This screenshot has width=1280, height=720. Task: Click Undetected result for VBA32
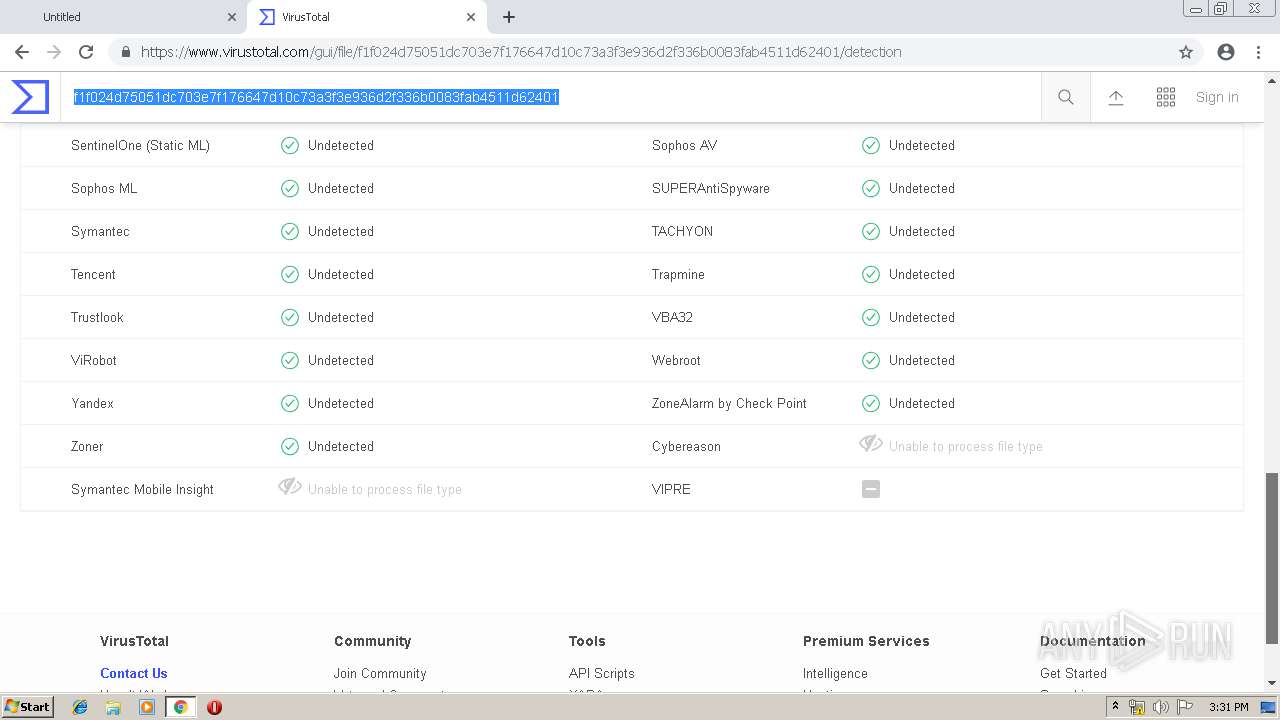point(922,317)
